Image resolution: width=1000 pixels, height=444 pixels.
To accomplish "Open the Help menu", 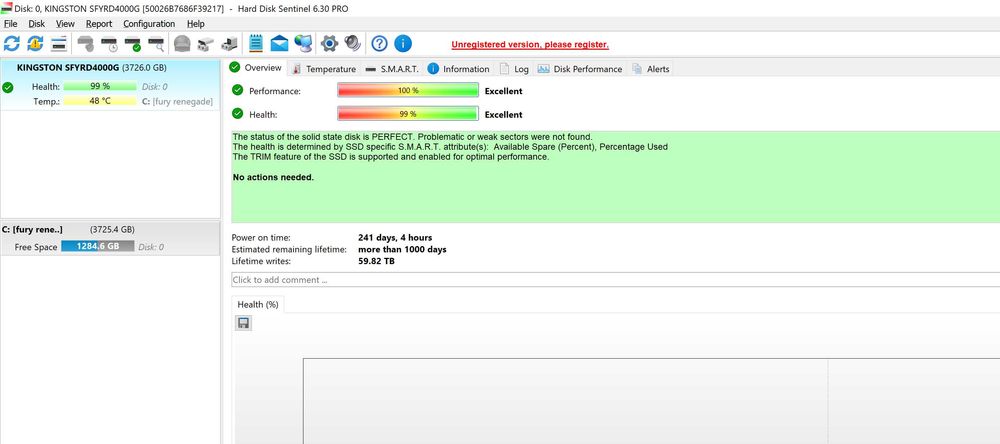I will pos(196,24).
